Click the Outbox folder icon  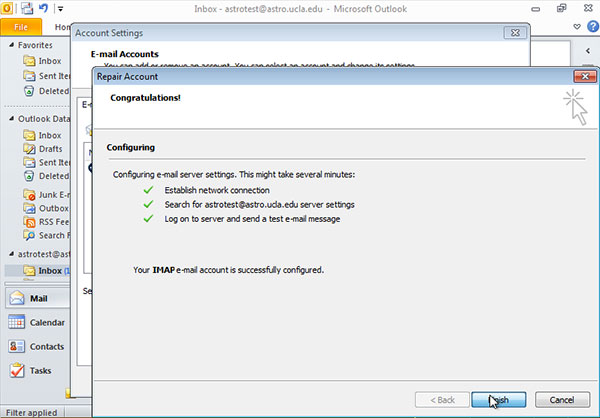[x=29, y=208]
